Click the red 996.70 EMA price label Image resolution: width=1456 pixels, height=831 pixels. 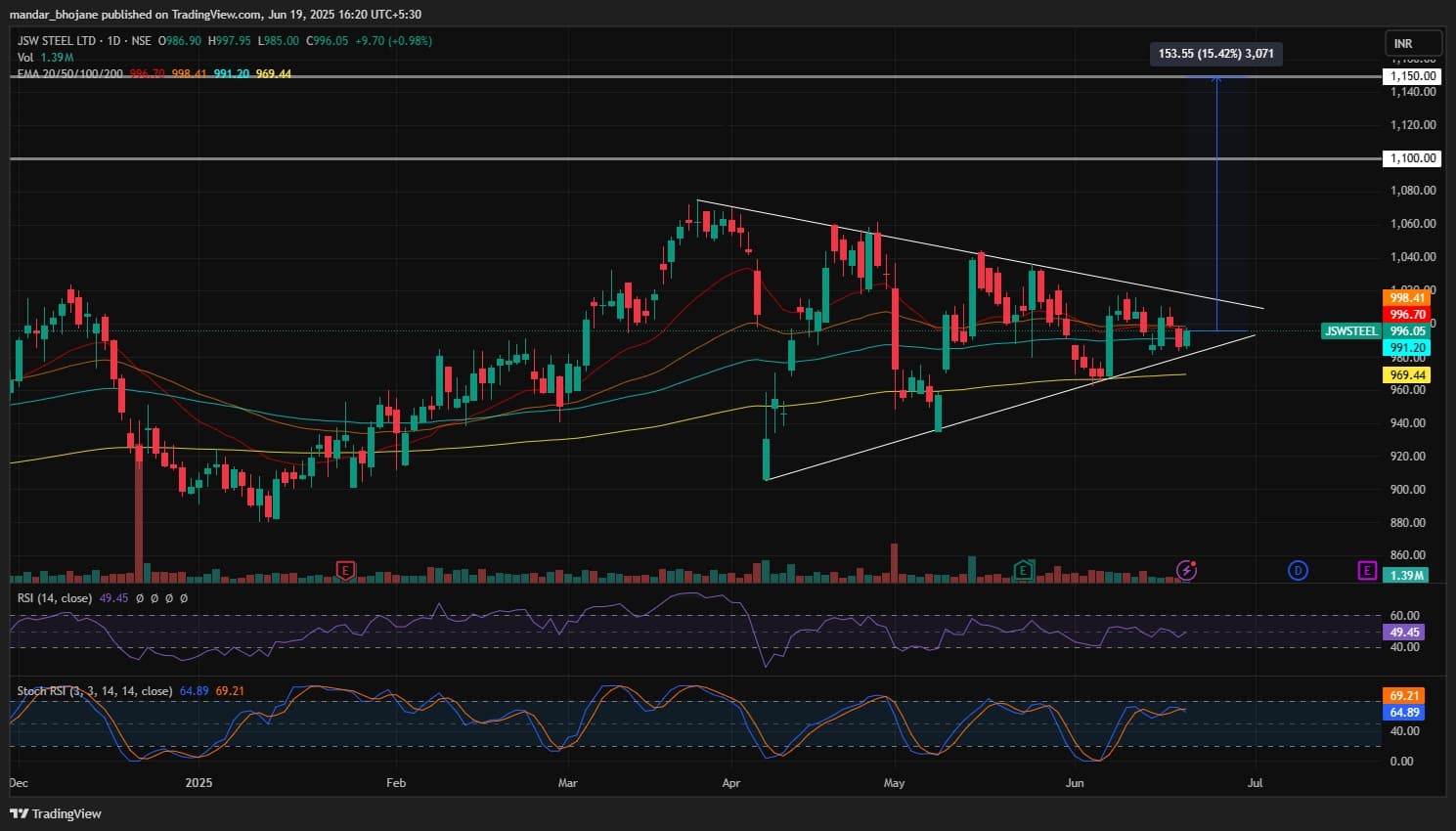point(1407,315)
